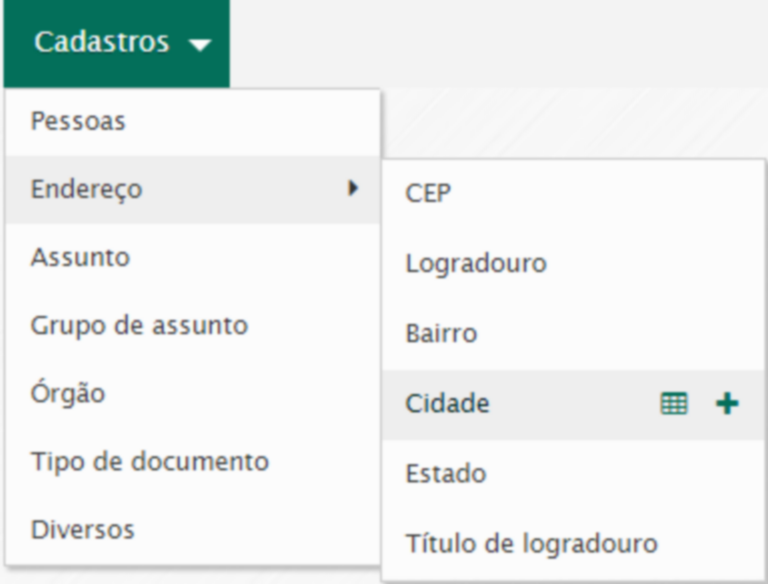Click the green plus icon beside Cidade
The image size is (768, 584).
tap(727, 404)
